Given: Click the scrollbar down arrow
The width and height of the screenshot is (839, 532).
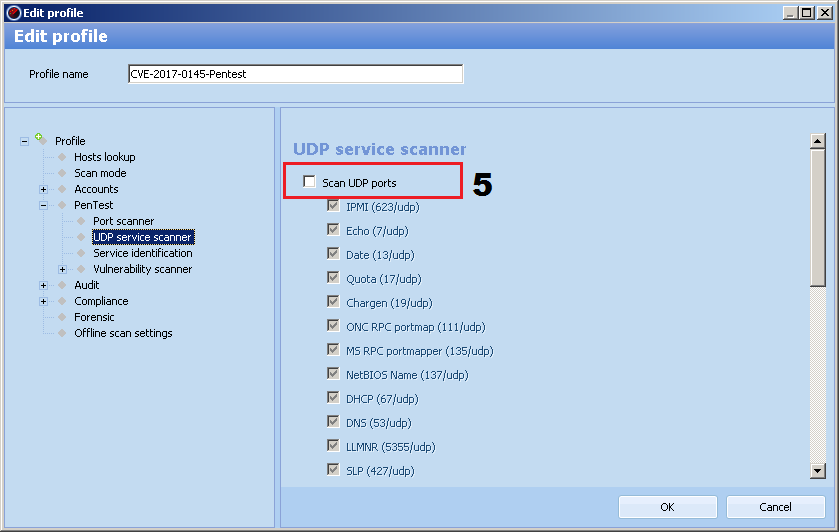Looking at the screenshot, I should click(817, 471).
